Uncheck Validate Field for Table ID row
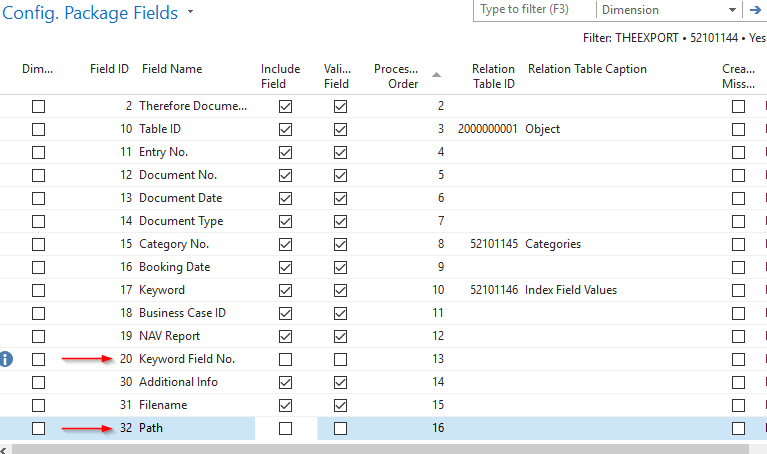767x454 pixels. click(x=340, y=129)
